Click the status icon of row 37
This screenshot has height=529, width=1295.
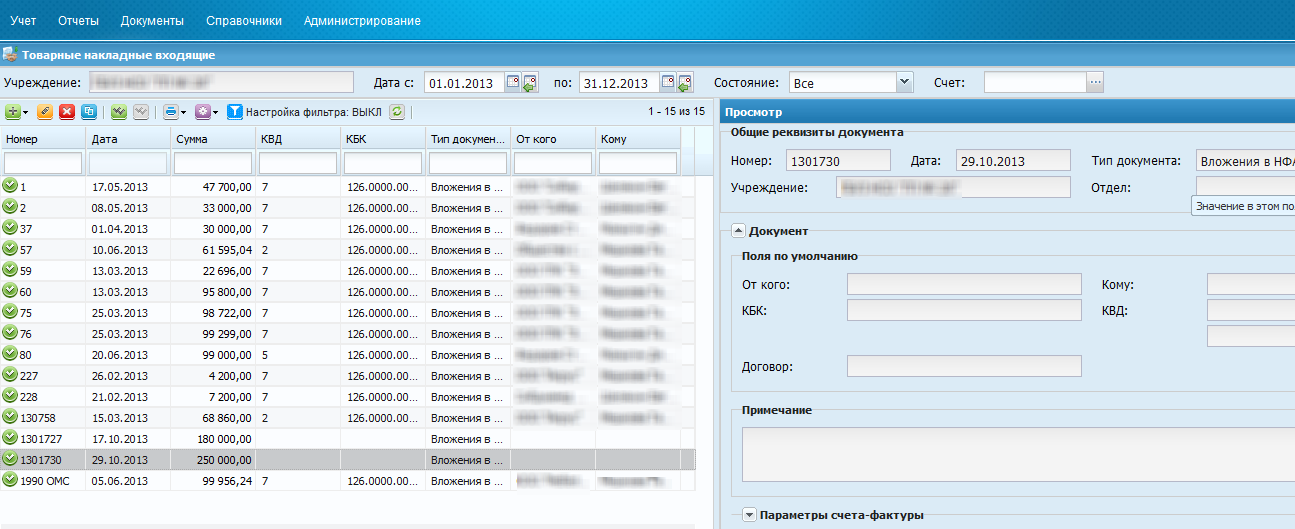coord(10,228)
